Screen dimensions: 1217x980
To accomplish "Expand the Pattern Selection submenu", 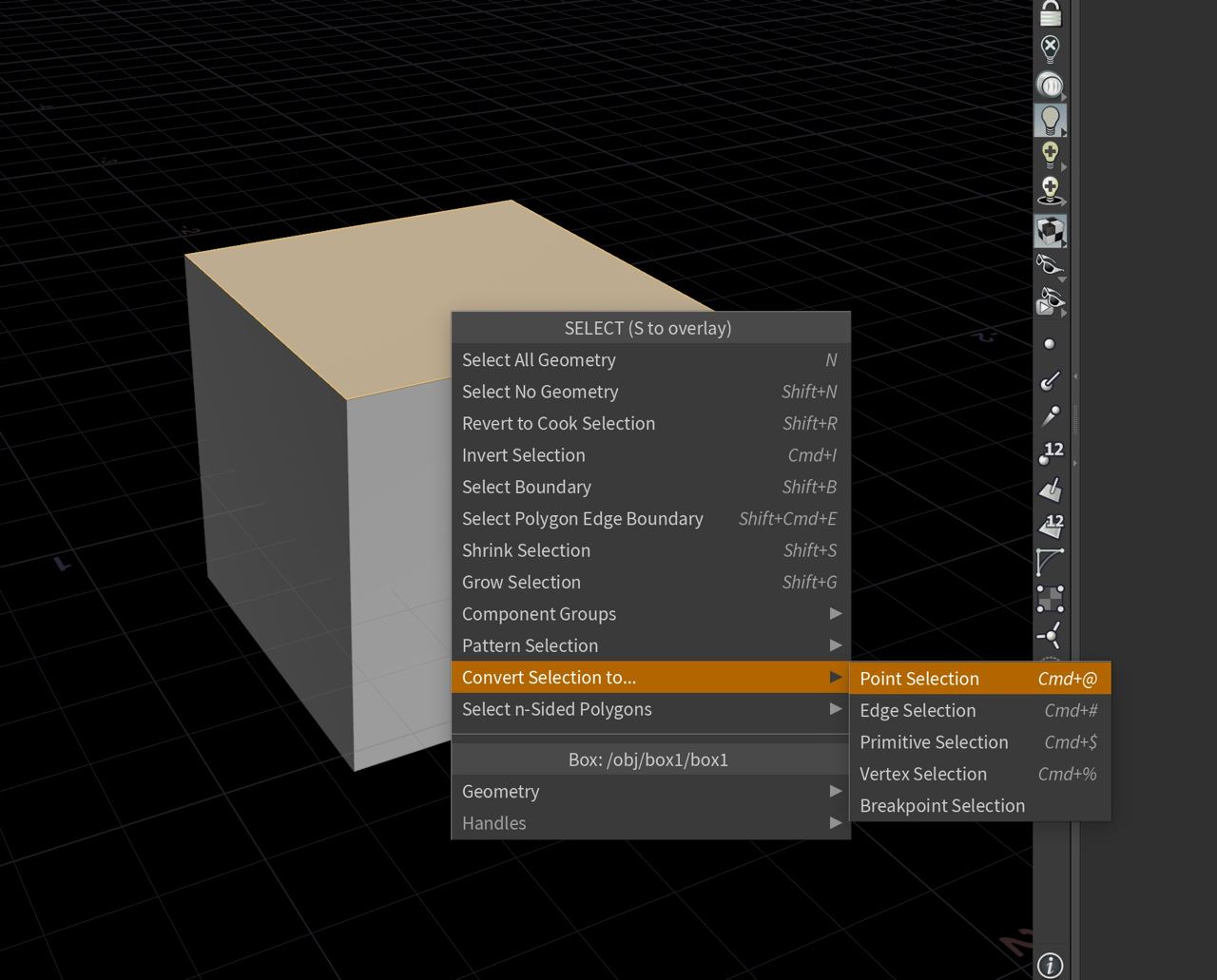I will 650,645.
